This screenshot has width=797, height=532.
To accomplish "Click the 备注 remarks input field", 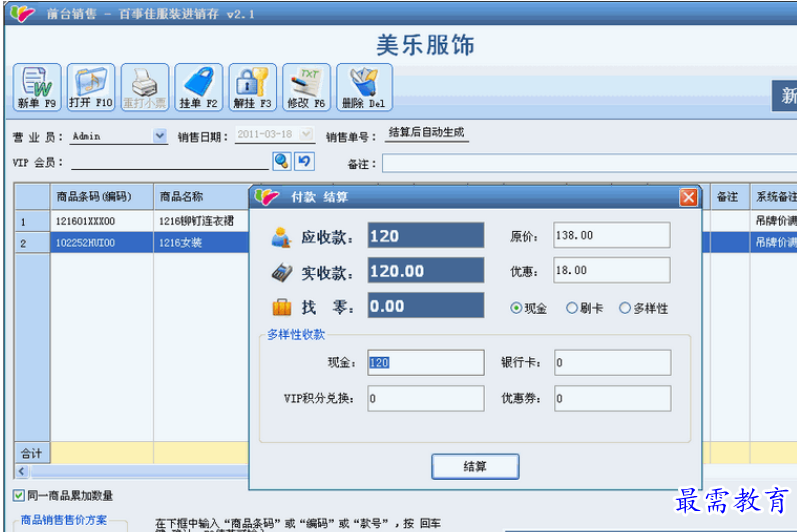I will (x=590, y=164).
